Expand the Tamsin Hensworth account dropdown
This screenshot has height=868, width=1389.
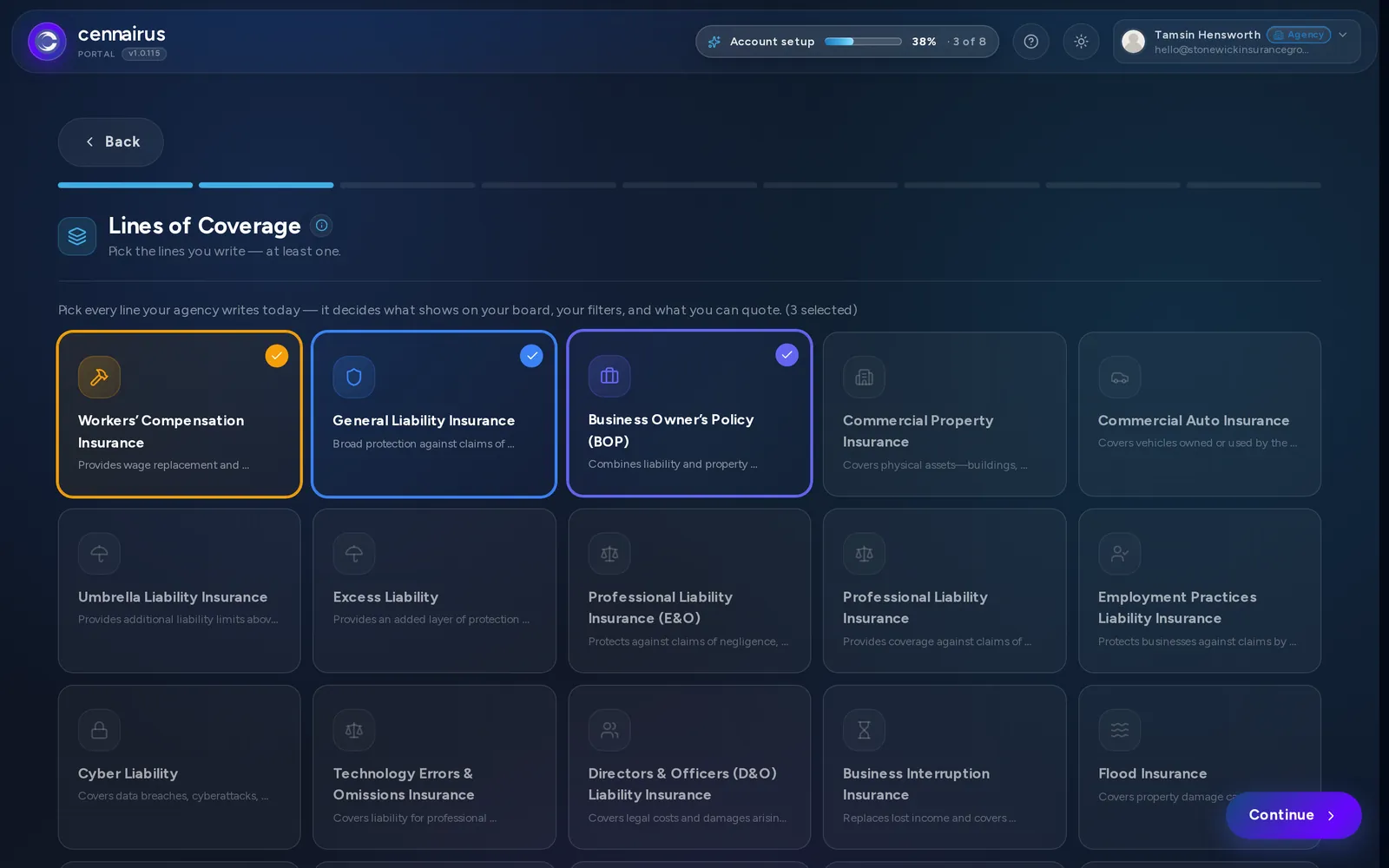pos(1342,35)
